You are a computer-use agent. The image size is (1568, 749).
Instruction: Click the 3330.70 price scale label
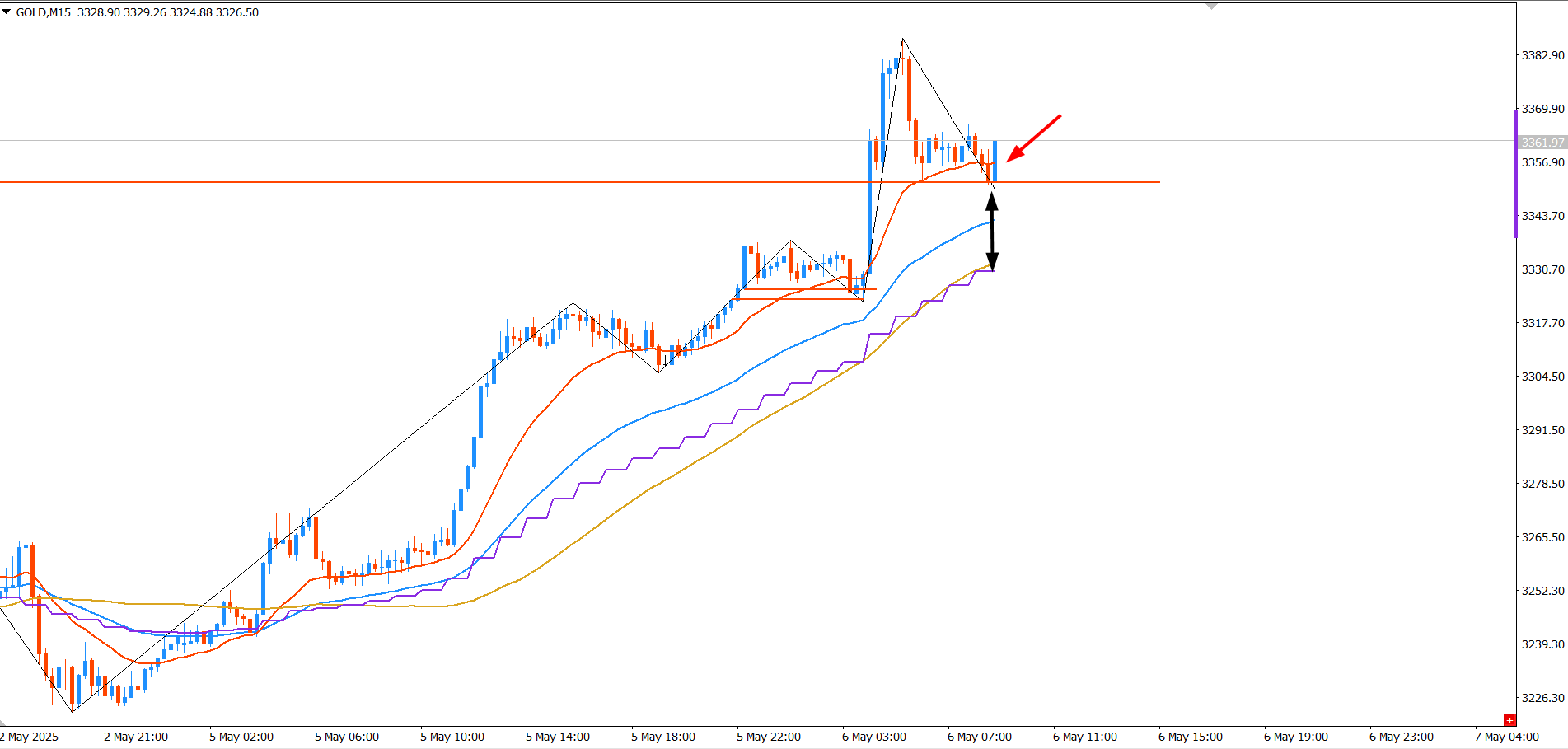tap(1542, 269)
